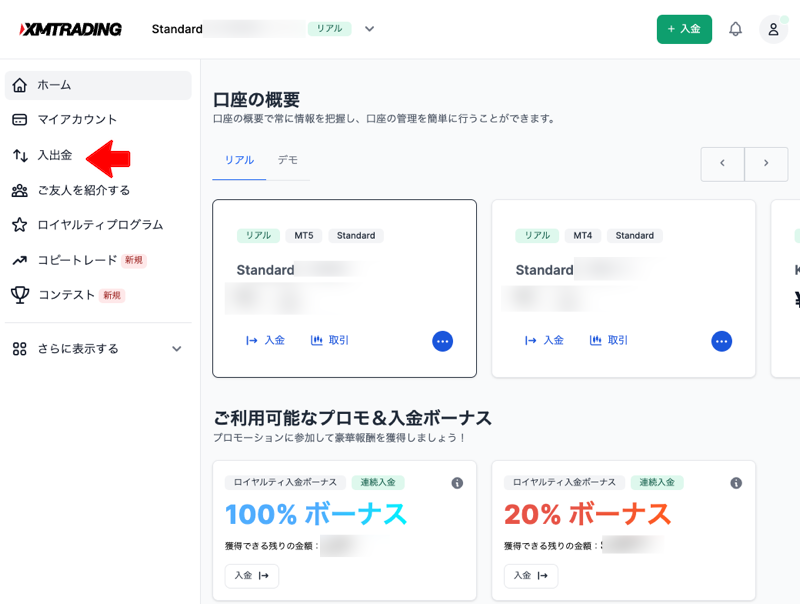Click 新規 badge next to コピートレード
The image size is (800, 604).
coord(134,260)
